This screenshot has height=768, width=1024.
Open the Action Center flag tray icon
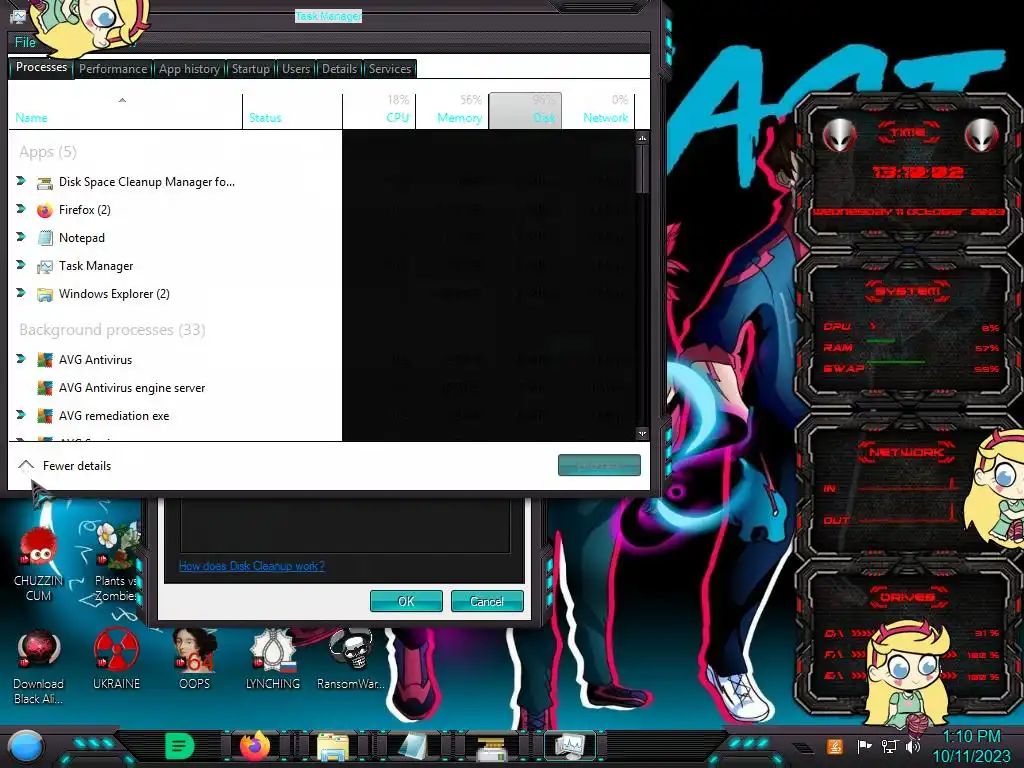864,746
